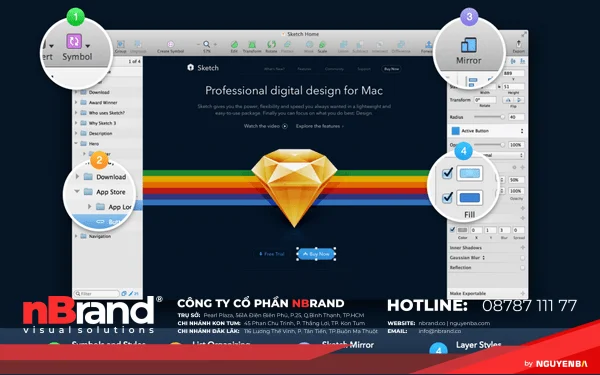Flip the shape horizontally
600x375 pixels.
(508, 100)
